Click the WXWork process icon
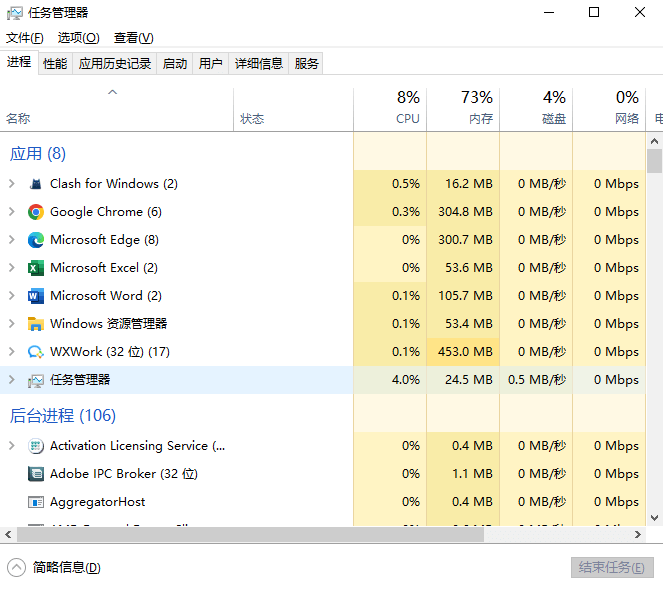The height and width of the screenshot is (590, 663). (x=36, y=352)
